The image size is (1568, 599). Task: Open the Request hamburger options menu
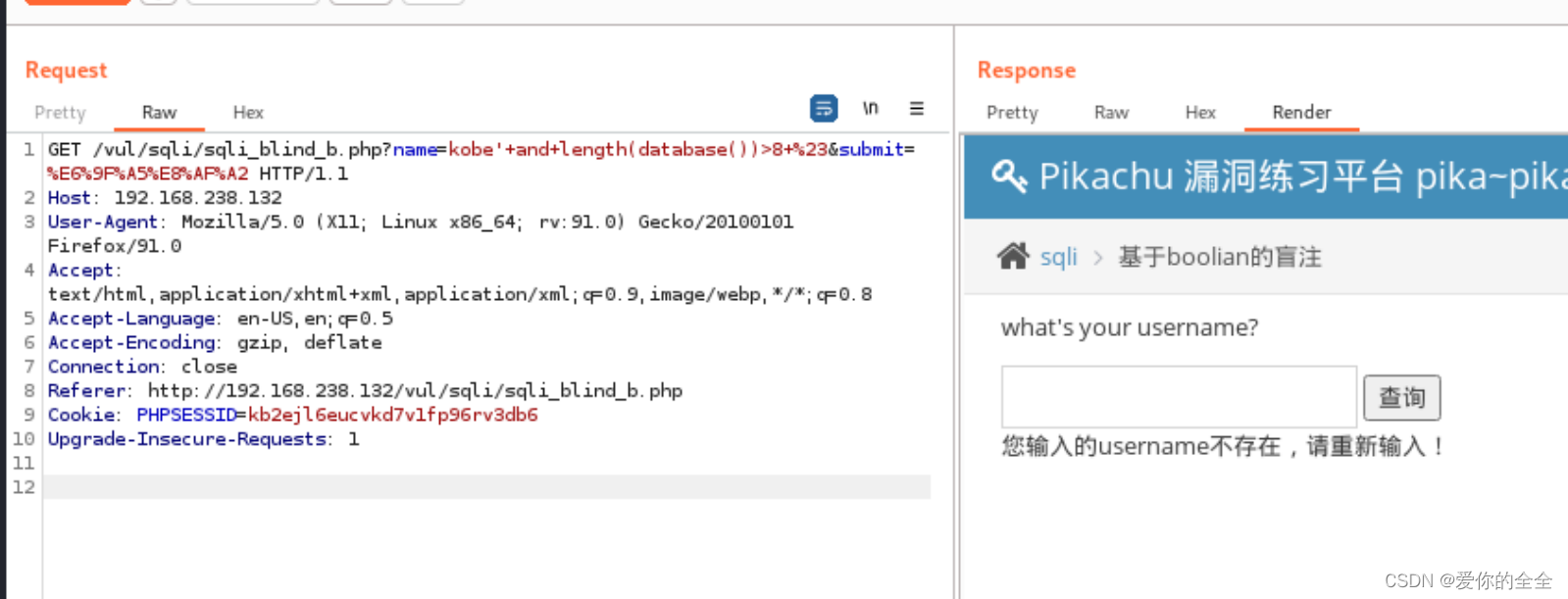tap(917, 108)
